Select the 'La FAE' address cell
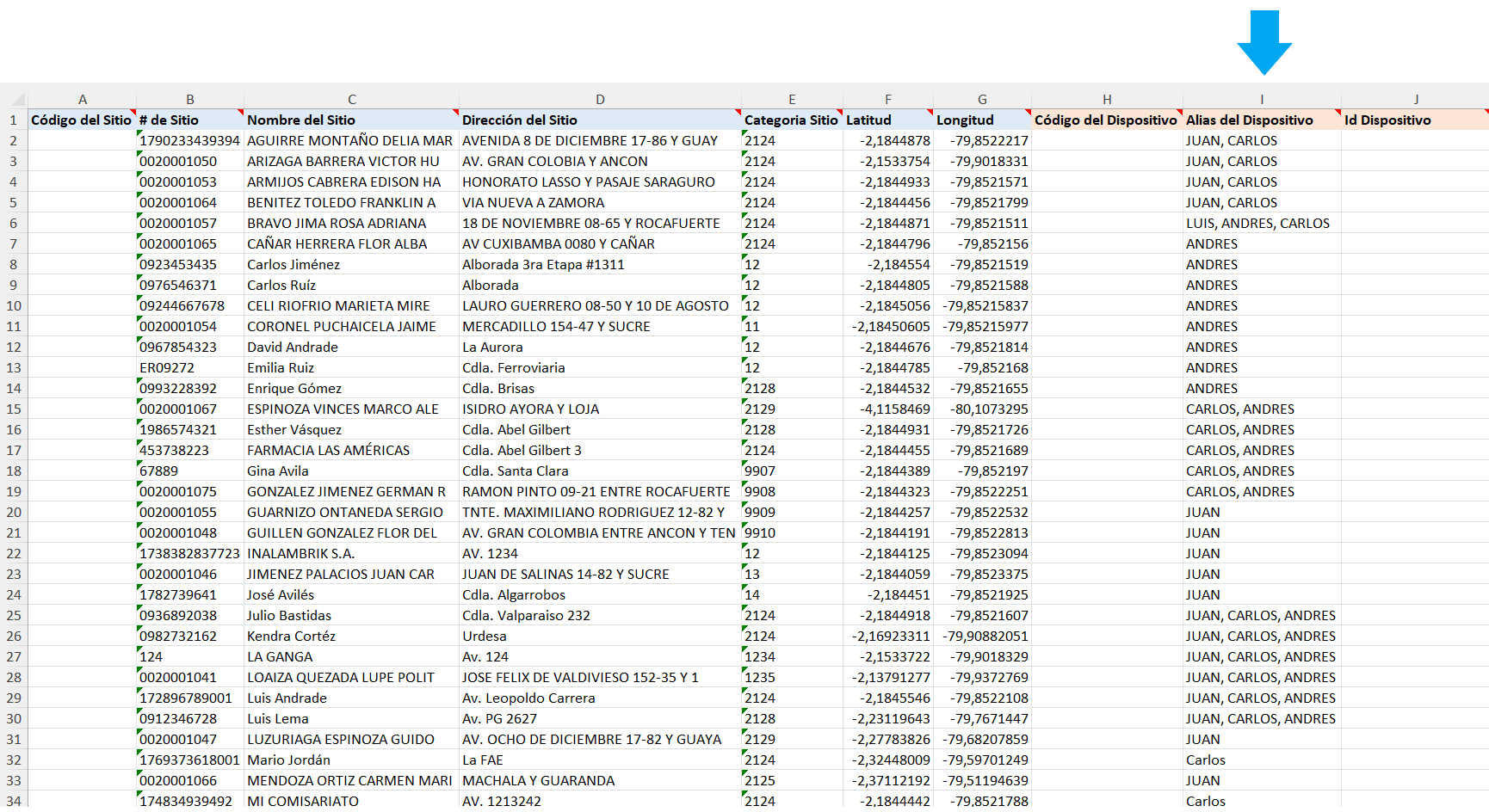 (x=600, y=760)
